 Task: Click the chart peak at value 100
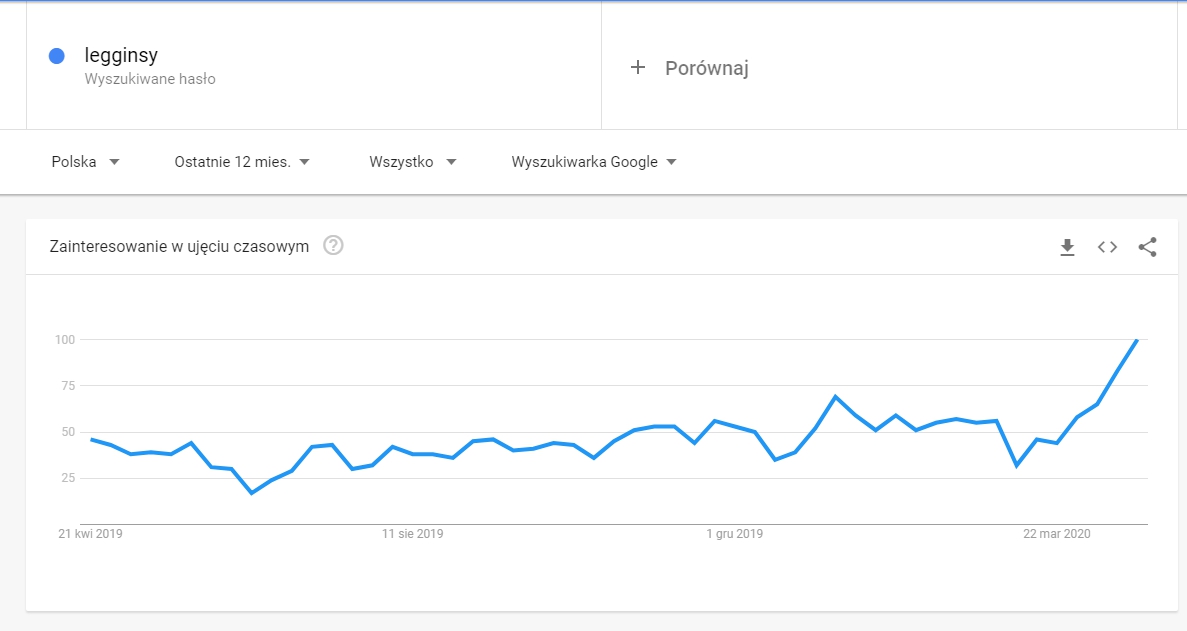click(x=1137, y=340)
